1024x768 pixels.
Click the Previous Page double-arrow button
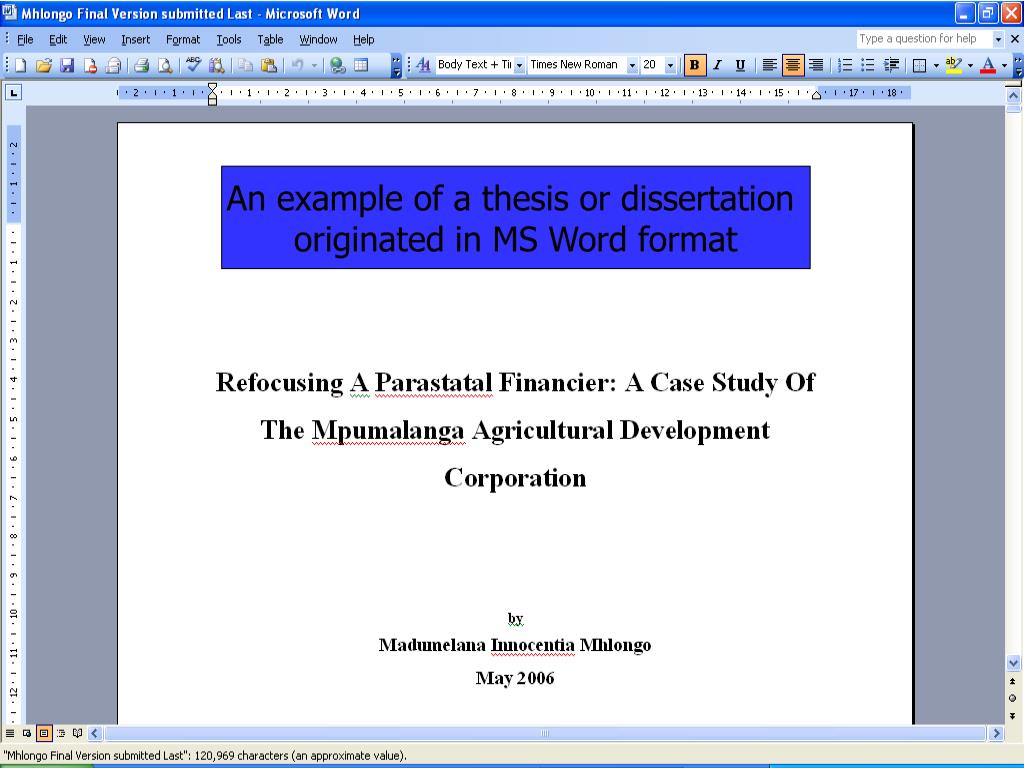(x=1013, y=681)
